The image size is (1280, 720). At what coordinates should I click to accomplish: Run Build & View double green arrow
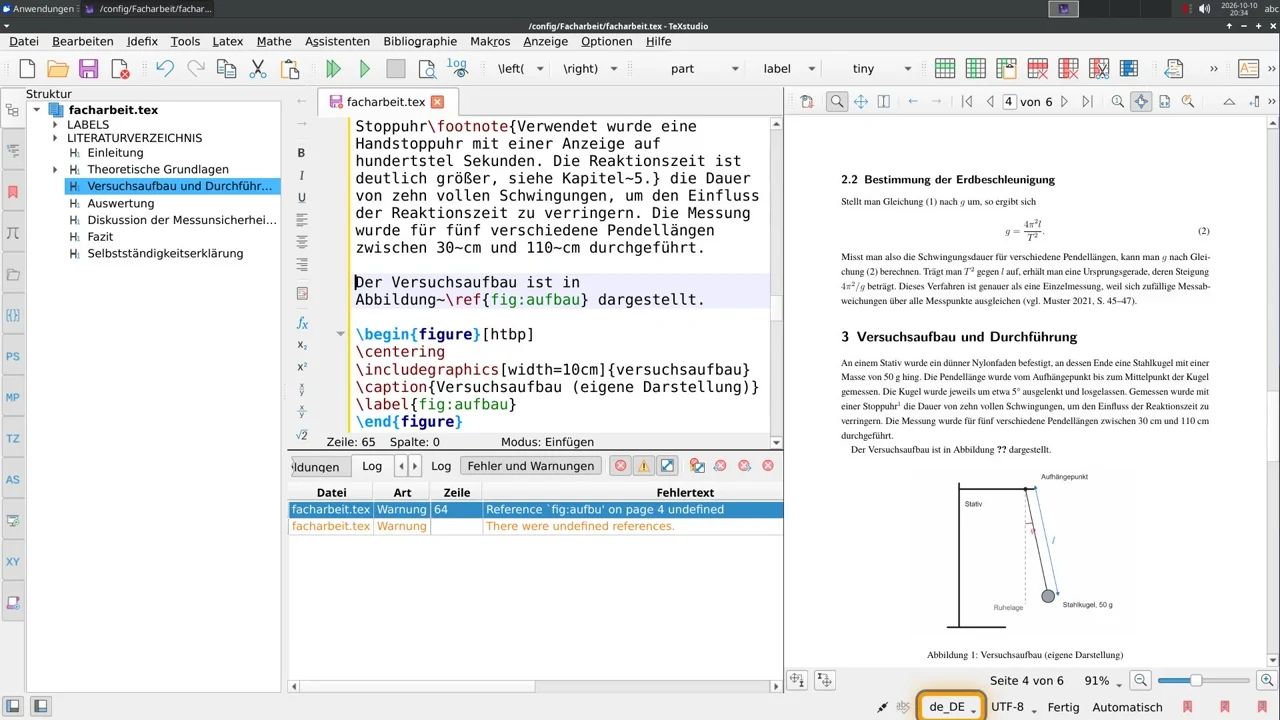point(334,69)
